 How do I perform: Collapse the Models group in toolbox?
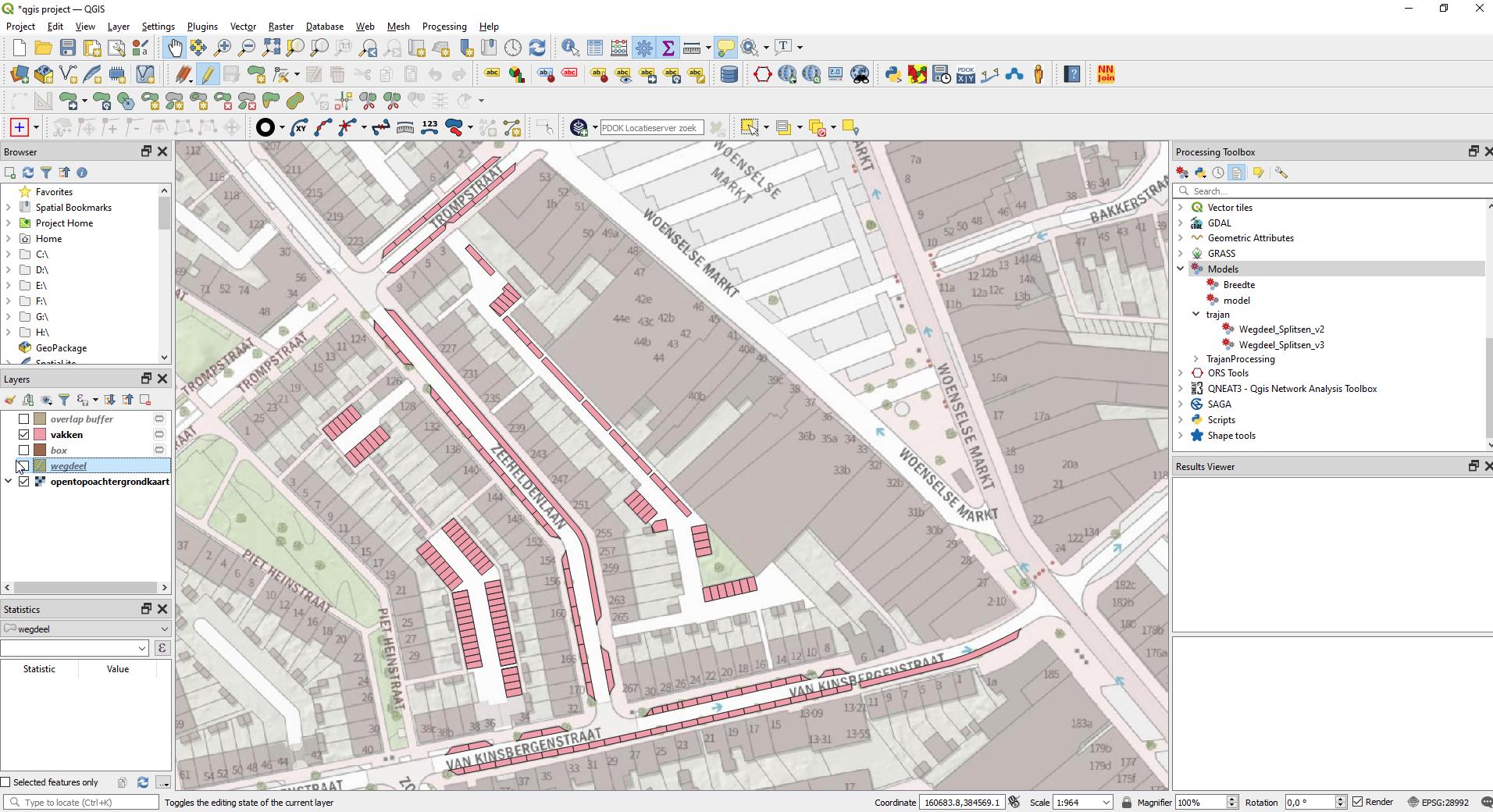click(1181, 269)
